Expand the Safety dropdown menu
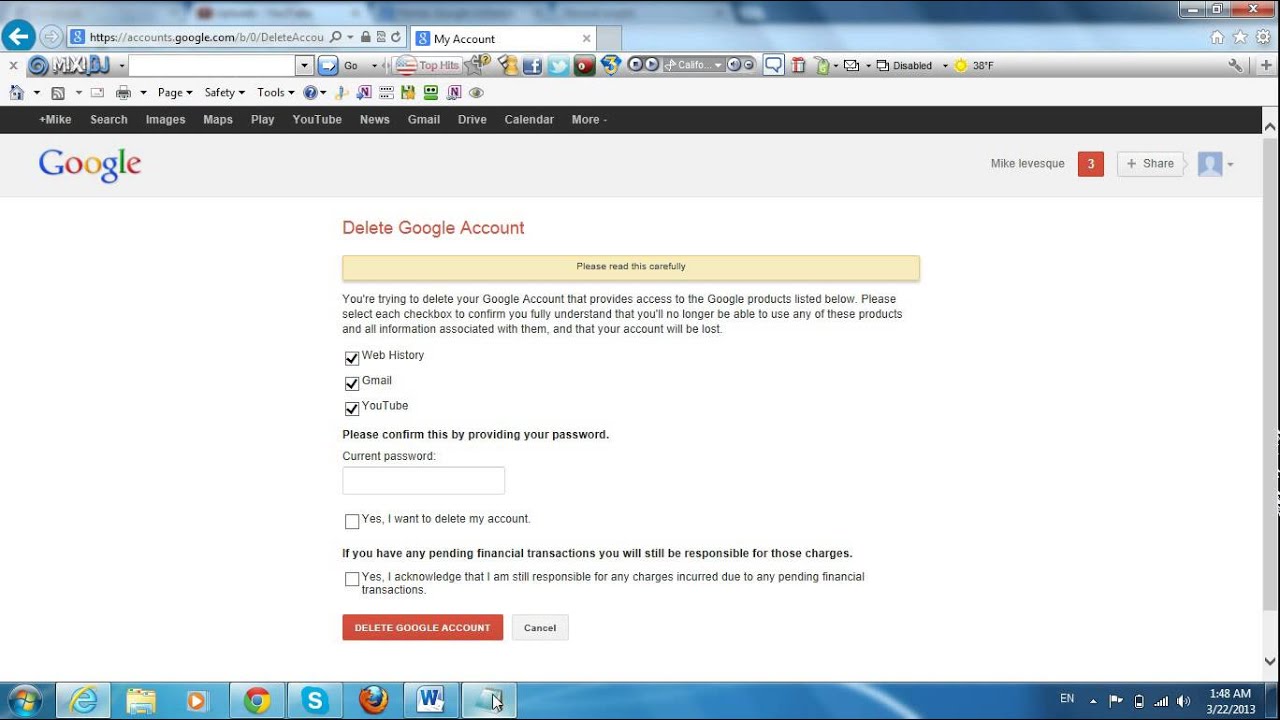This screenshot has height=720, width=1280. point(224,93)
